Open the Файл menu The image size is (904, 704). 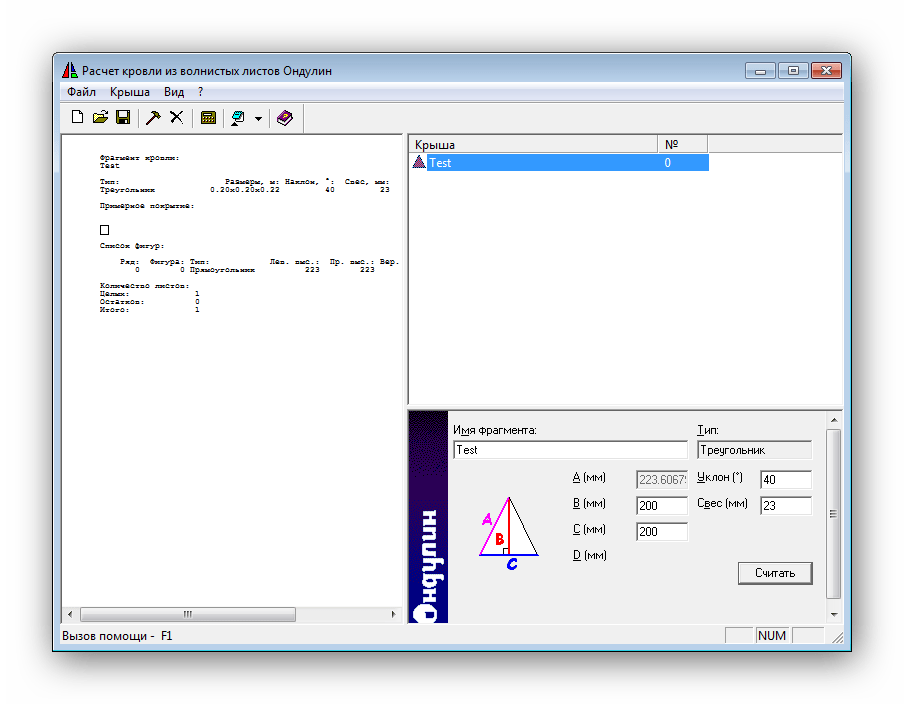coord(81,92)
